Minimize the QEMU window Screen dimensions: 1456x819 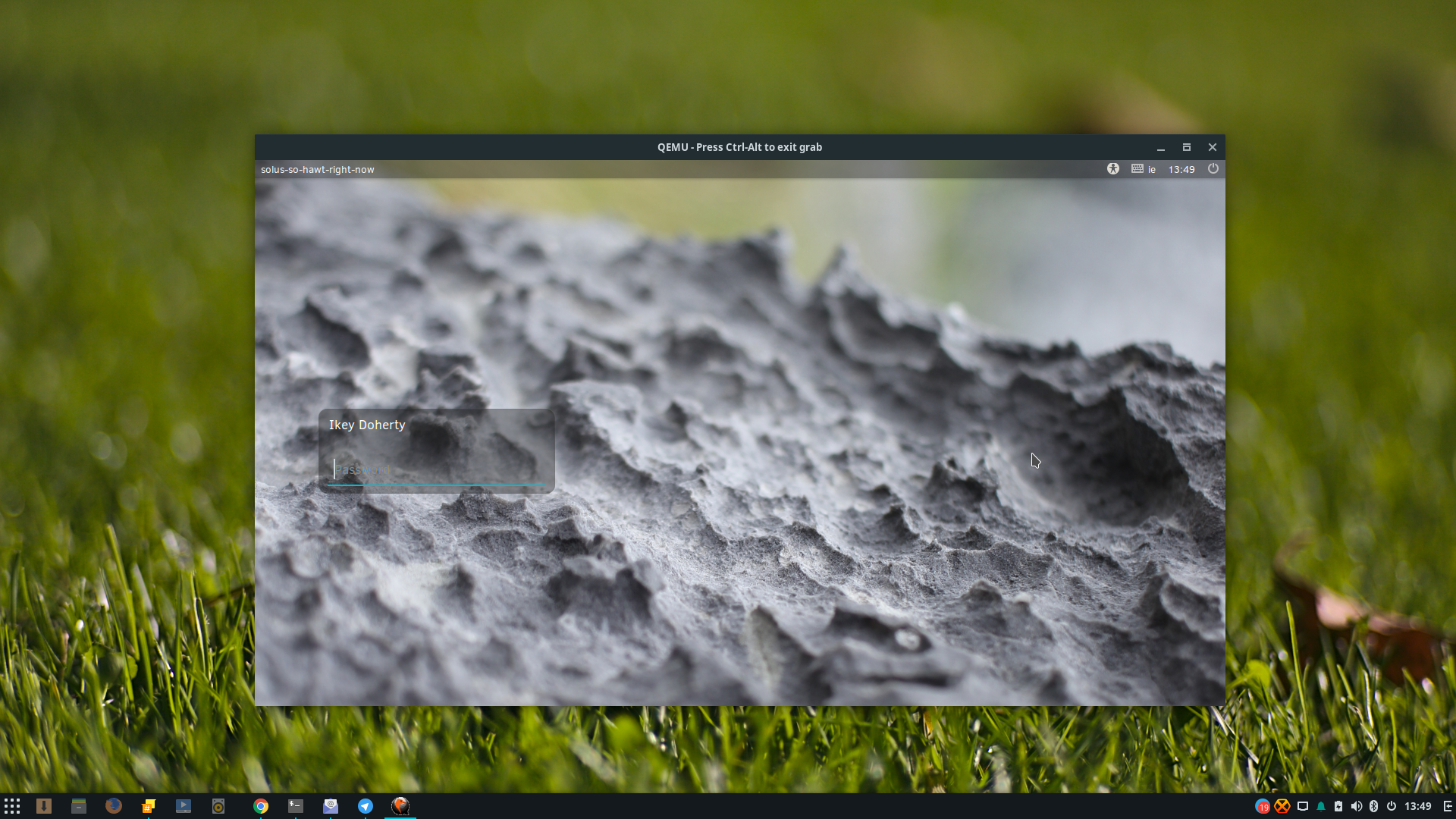pyautogui.click(x=1161, y=147)
